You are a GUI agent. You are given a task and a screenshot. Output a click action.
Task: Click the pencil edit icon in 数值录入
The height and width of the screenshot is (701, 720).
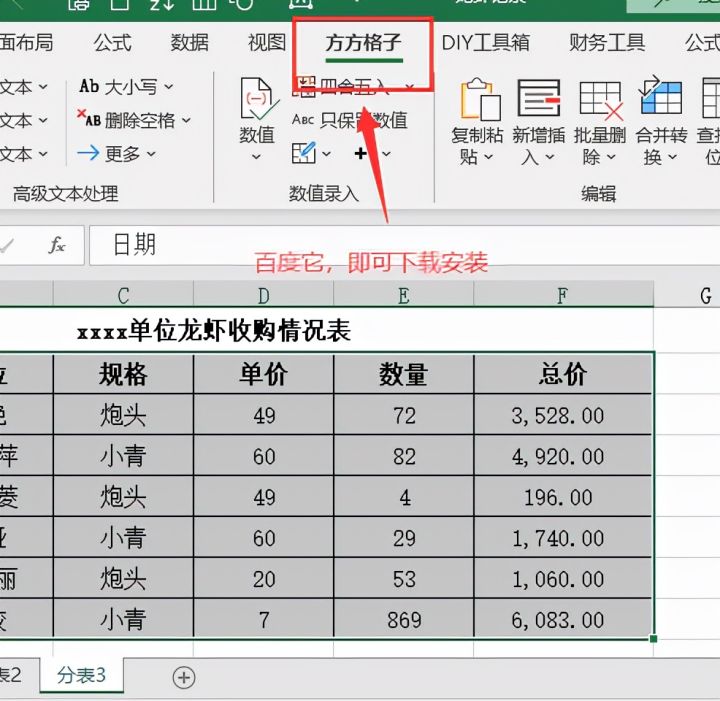point(304,153)
